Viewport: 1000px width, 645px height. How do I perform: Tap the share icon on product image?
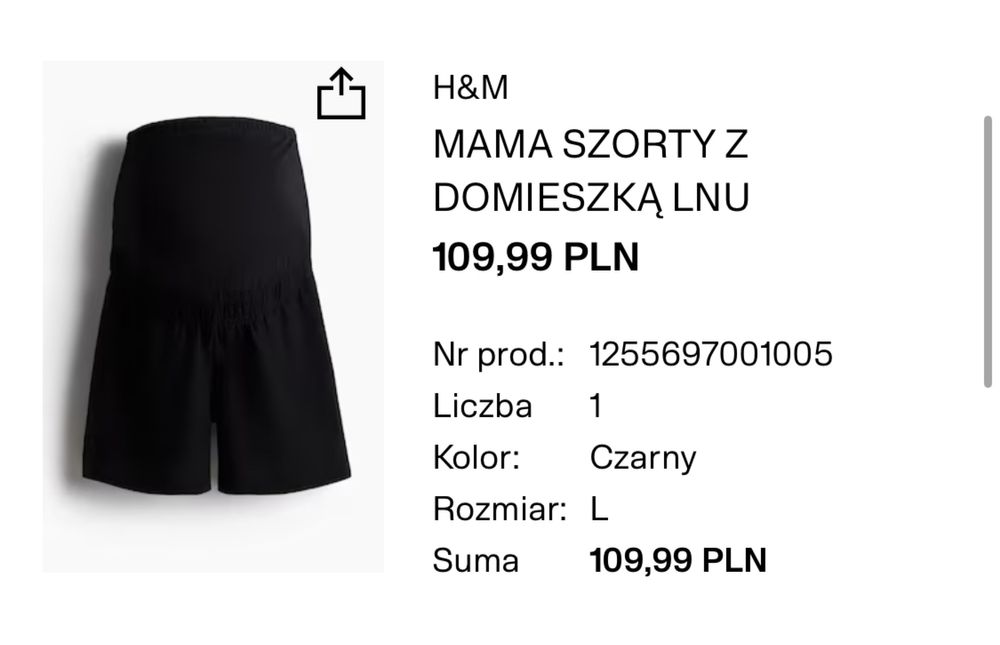(341, 93)
